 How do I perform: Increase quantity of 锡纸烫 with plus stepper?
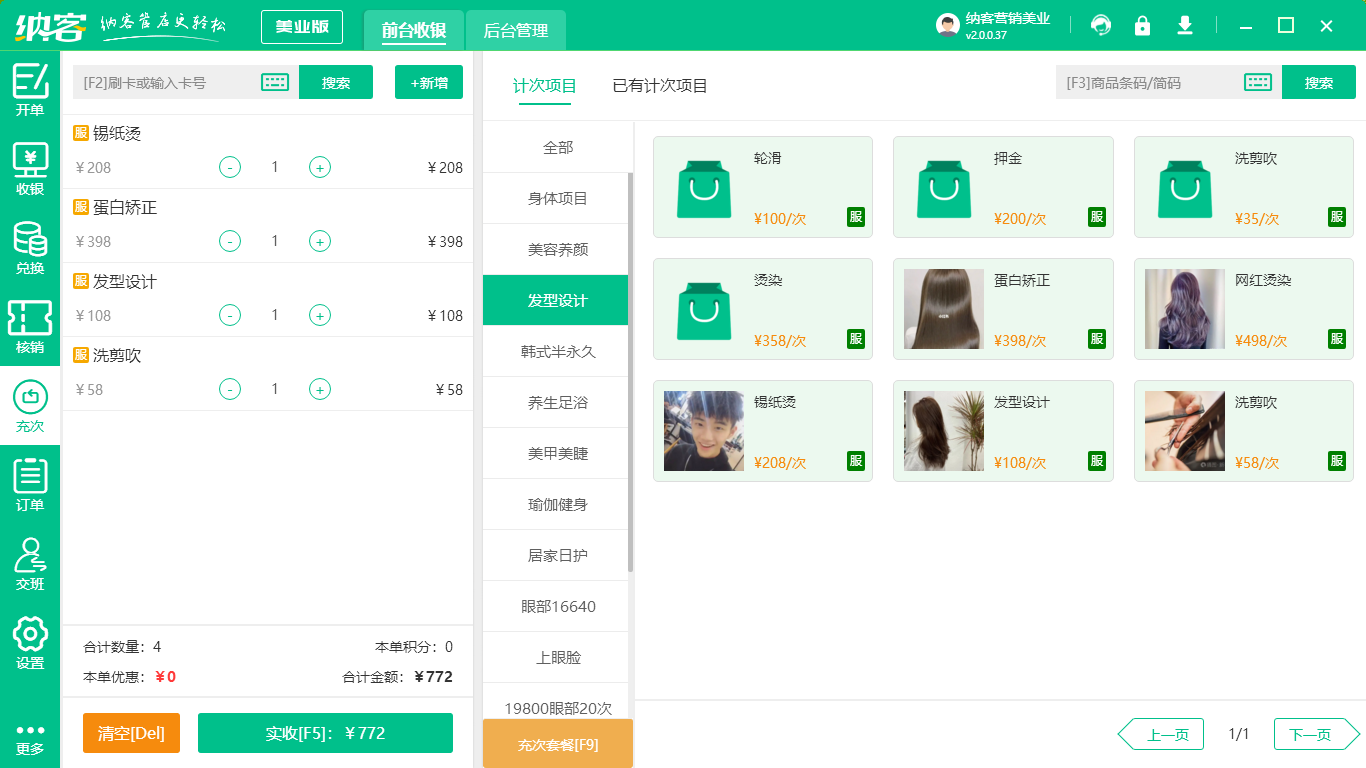coord(320,167)
